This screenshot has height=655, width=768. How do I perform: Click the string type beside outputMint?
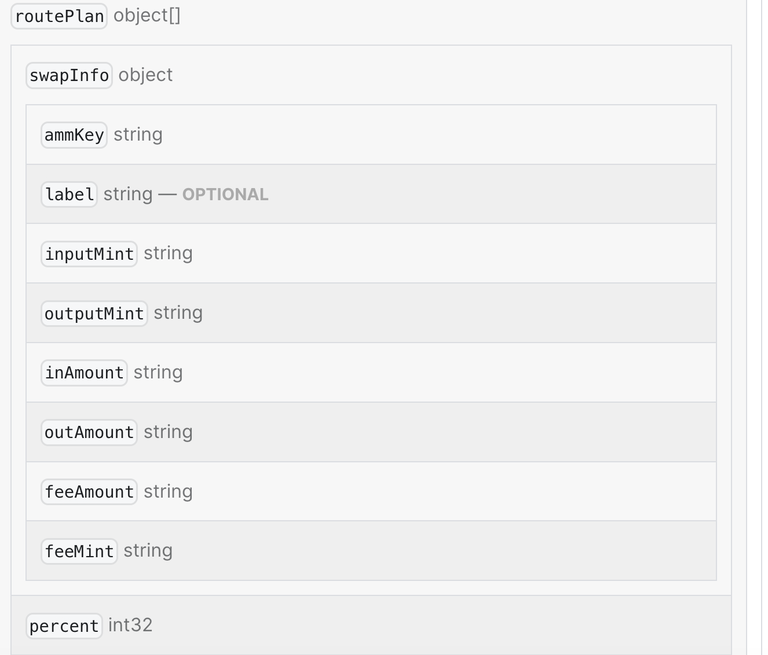click(x=178, y=313)
